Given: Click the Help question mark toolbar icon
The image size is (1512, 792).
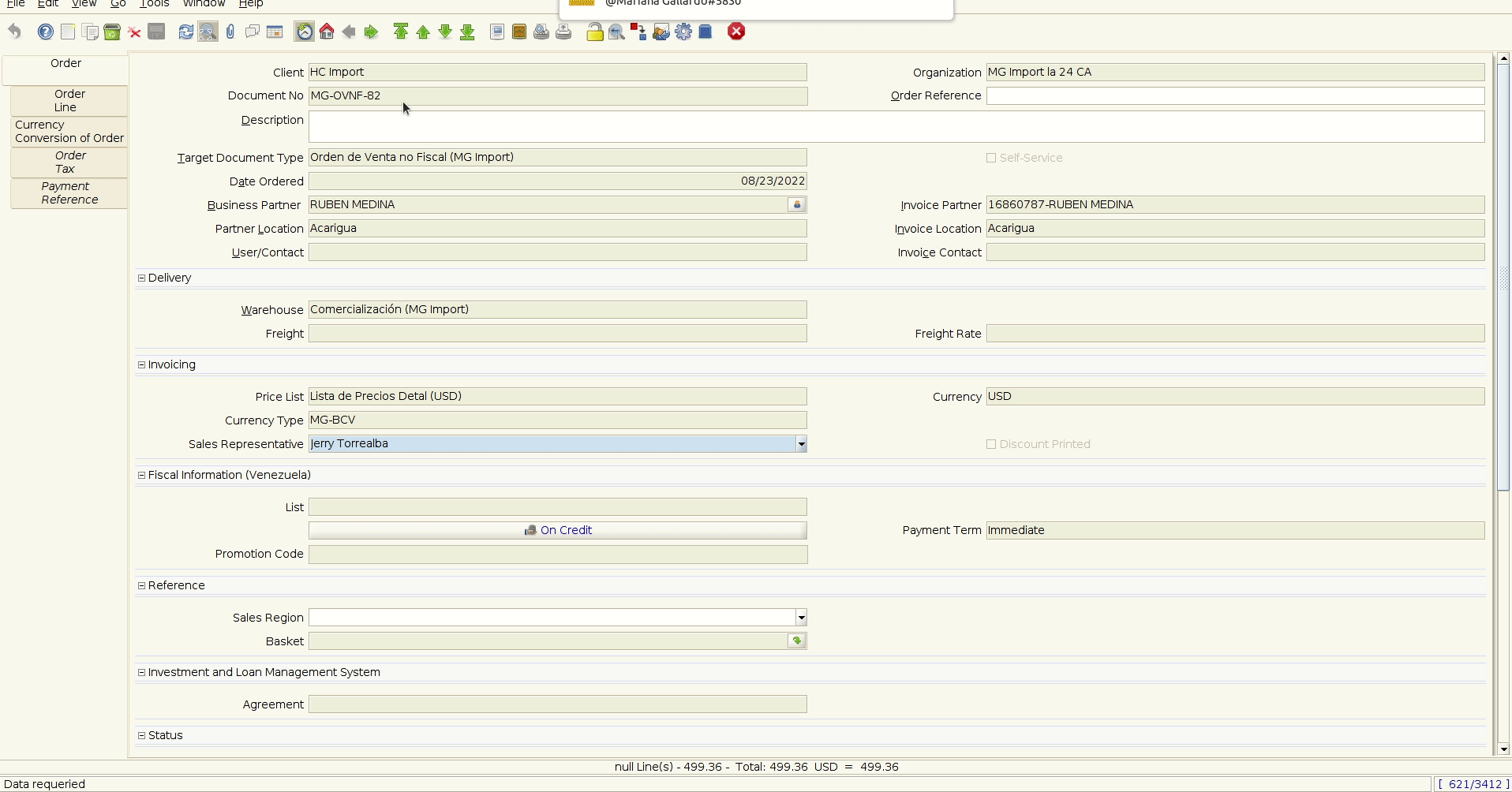Looking at the screenshot, I should [x=46, y=32].
